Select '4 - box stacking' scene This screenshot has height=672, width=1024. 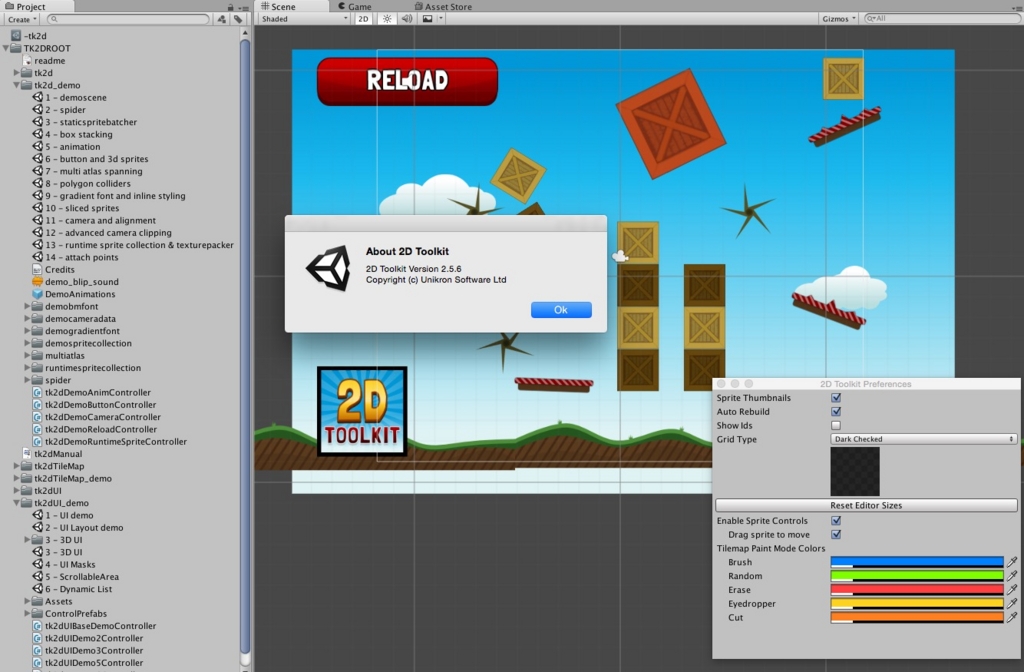coord(72,134)
